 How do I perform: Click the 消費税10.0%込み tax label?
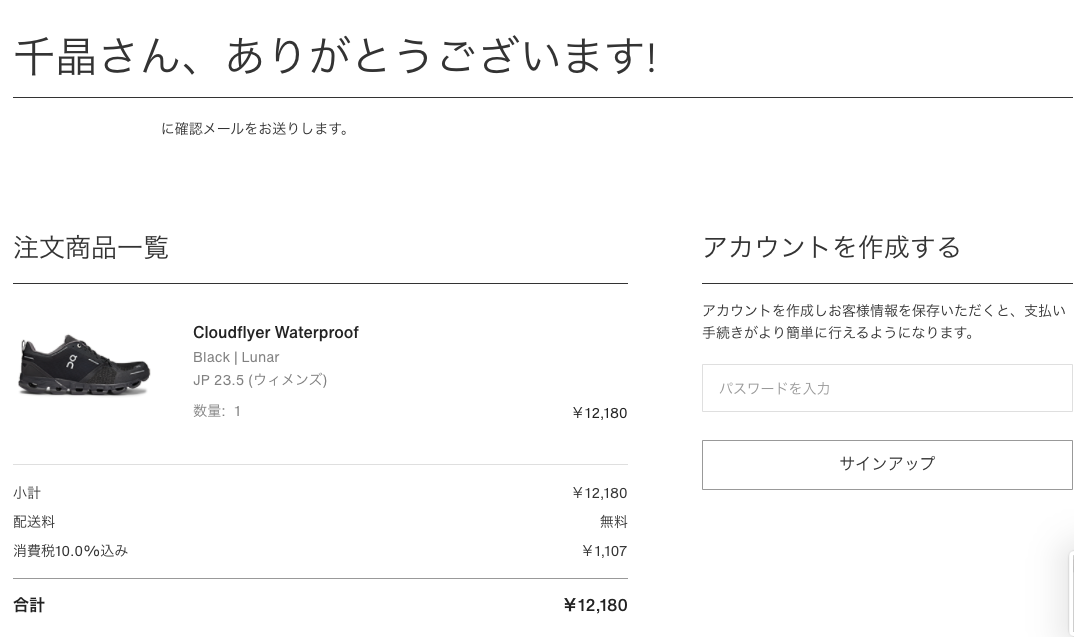point(70,550)
